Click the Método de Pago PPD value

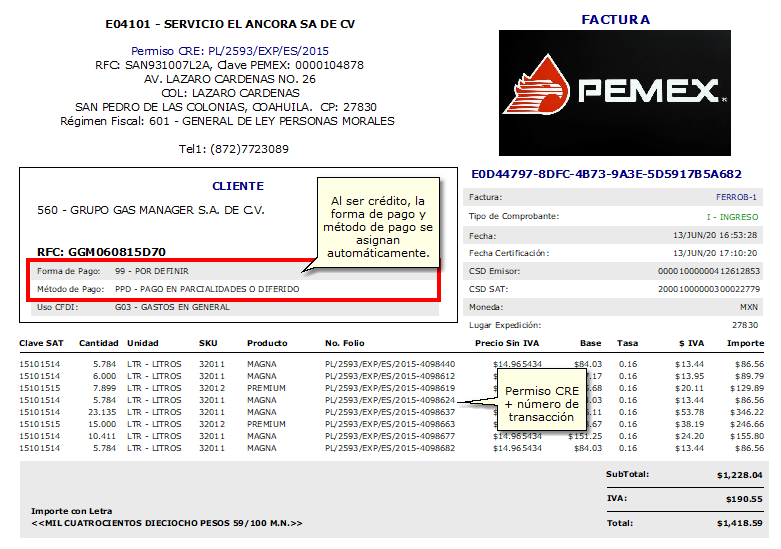pos(207,289)
